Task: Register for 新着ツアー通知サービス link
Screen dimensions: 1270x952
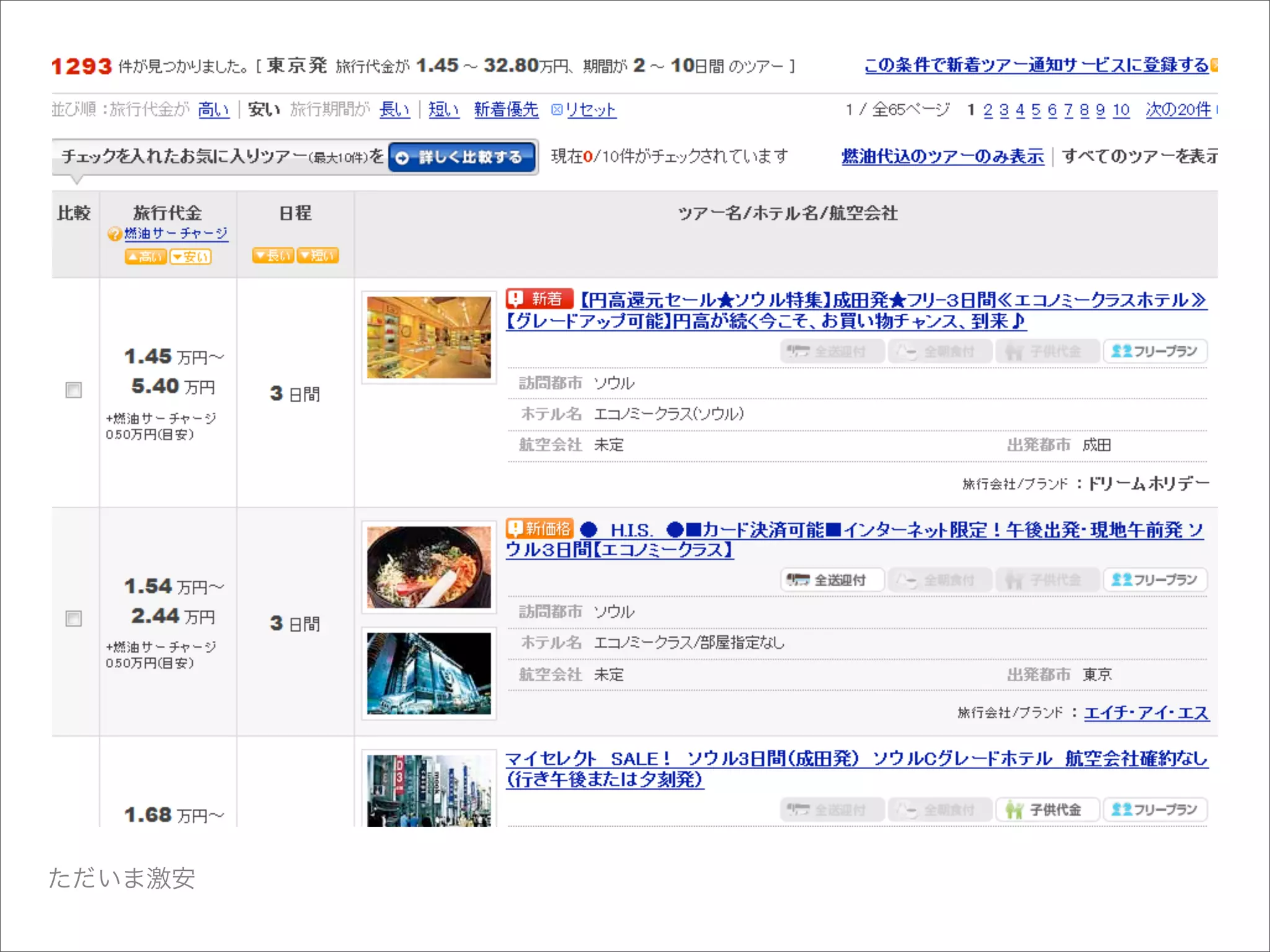Action: click(1036, 65)
